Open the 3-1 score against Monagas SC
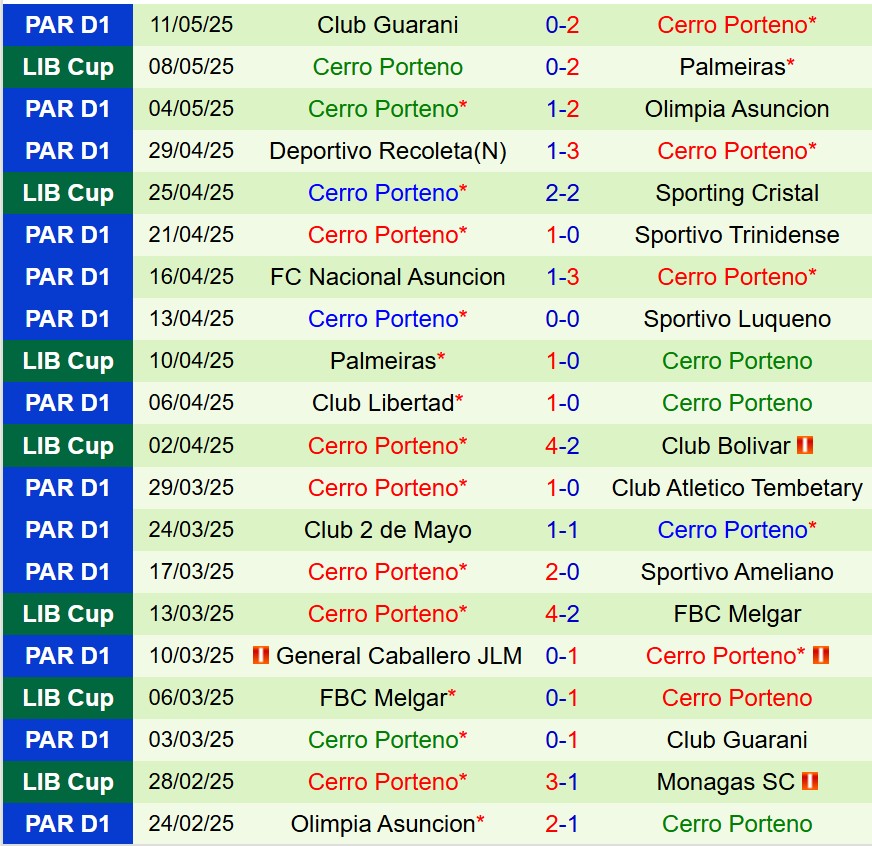872x846 pixels. pos(562,782)
